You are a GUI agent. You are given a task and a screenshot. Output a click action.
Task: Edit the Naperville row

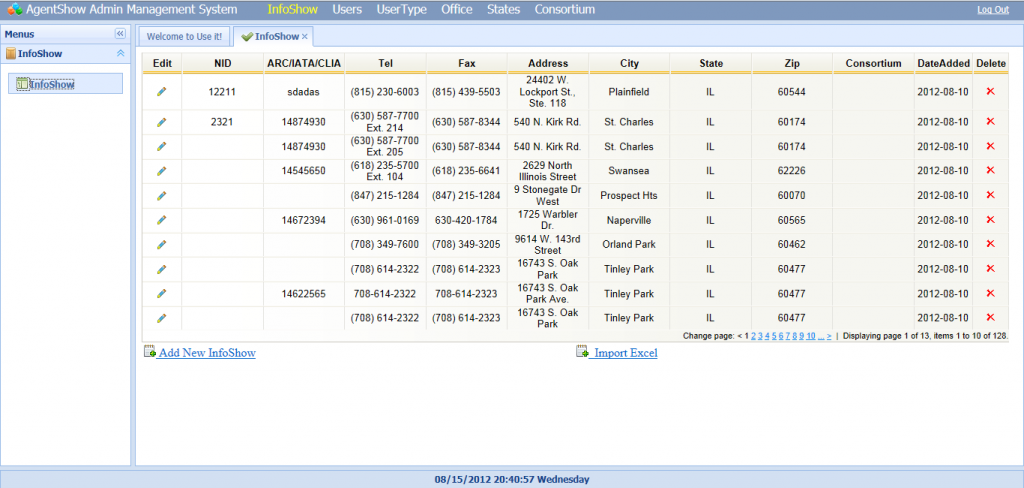pos(162,220)
